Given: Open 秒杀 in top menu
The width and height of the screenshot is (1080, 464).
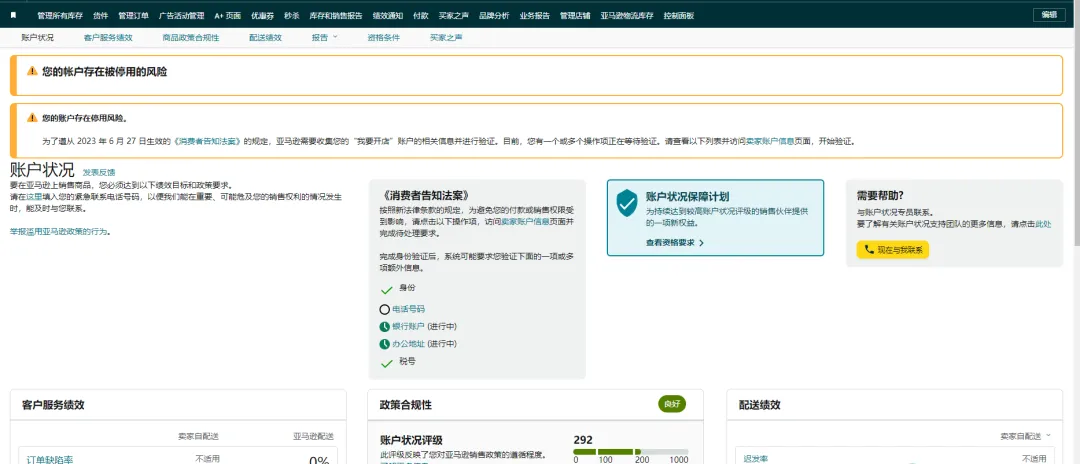Looking at the screenshot, I should [291, 15].
